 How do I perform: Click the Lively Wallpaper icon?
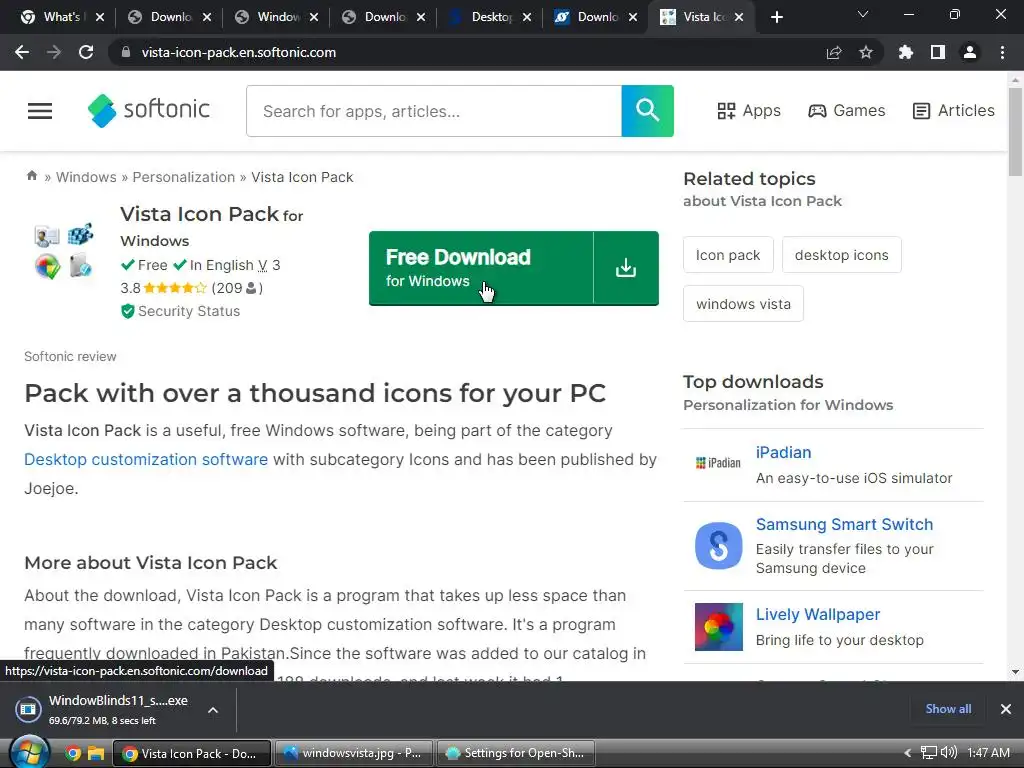coord(718,627)
